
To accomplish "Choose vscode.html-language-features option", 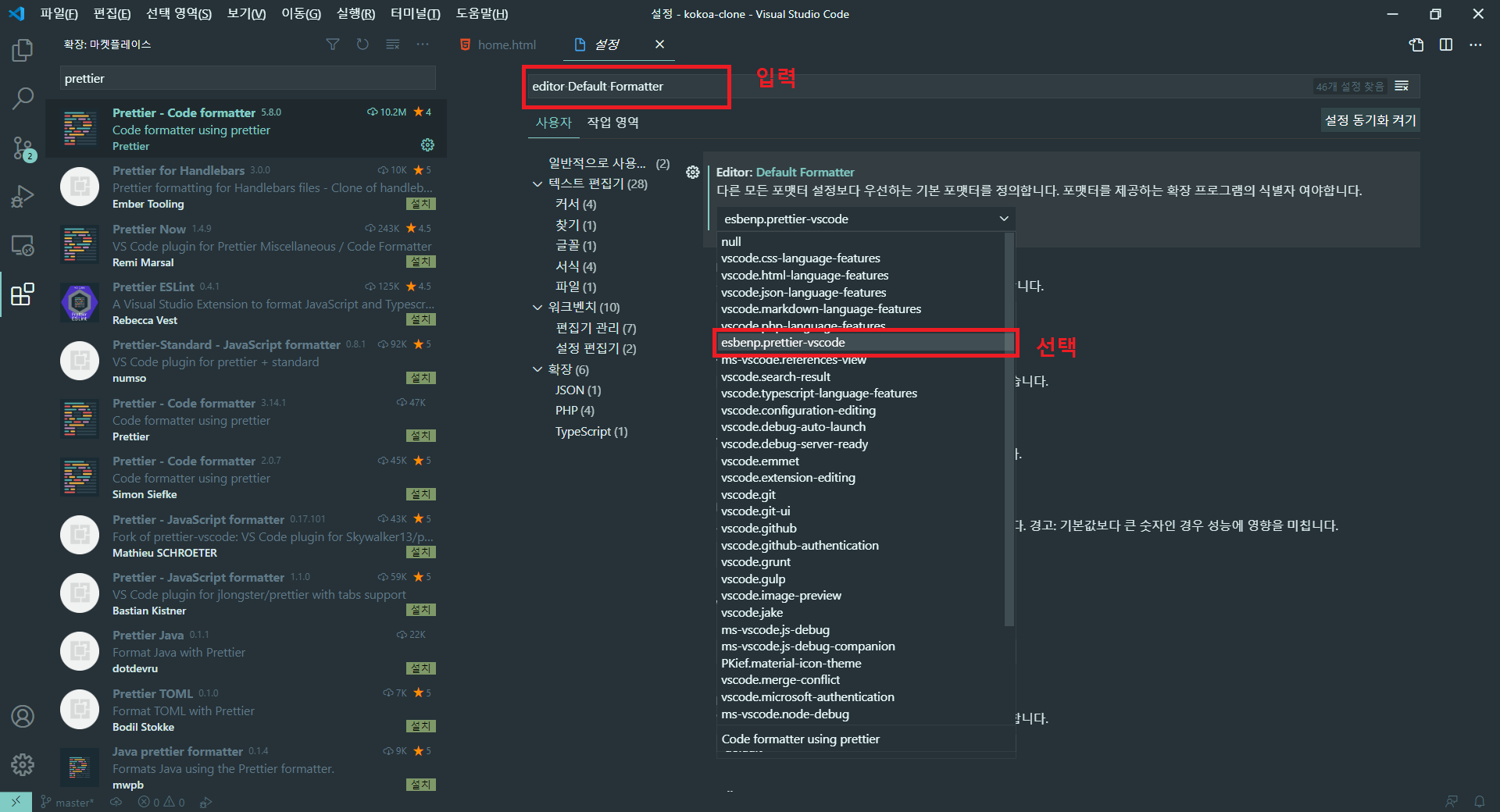I will (862, 276).
